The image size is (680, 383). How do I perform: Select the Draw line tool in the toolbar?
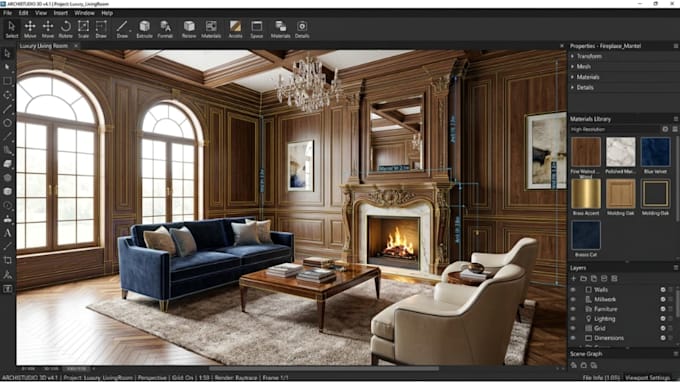coord(122,29)
